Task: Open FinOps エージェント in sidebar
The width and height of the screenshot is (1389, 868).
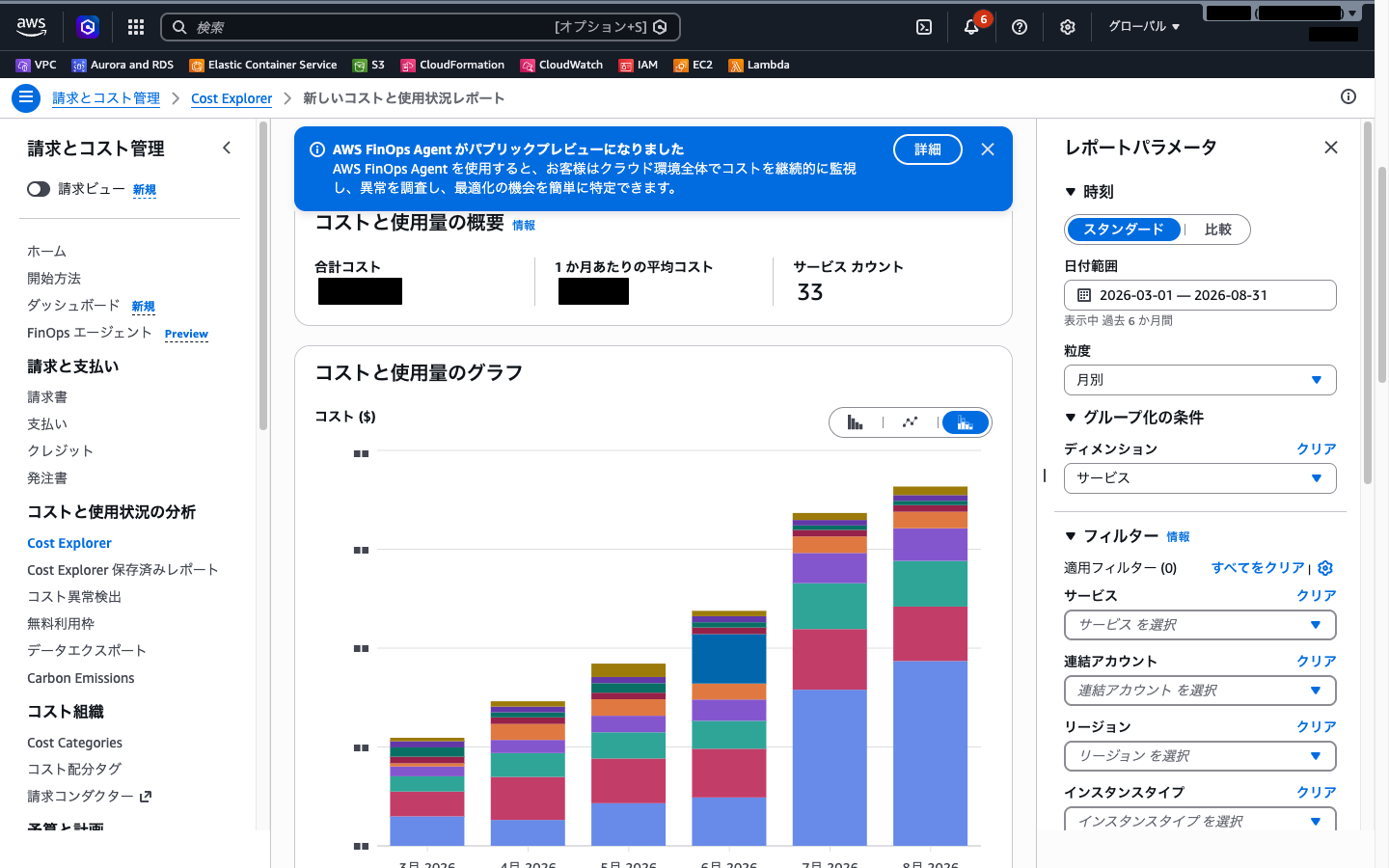Action: point(90,333)
